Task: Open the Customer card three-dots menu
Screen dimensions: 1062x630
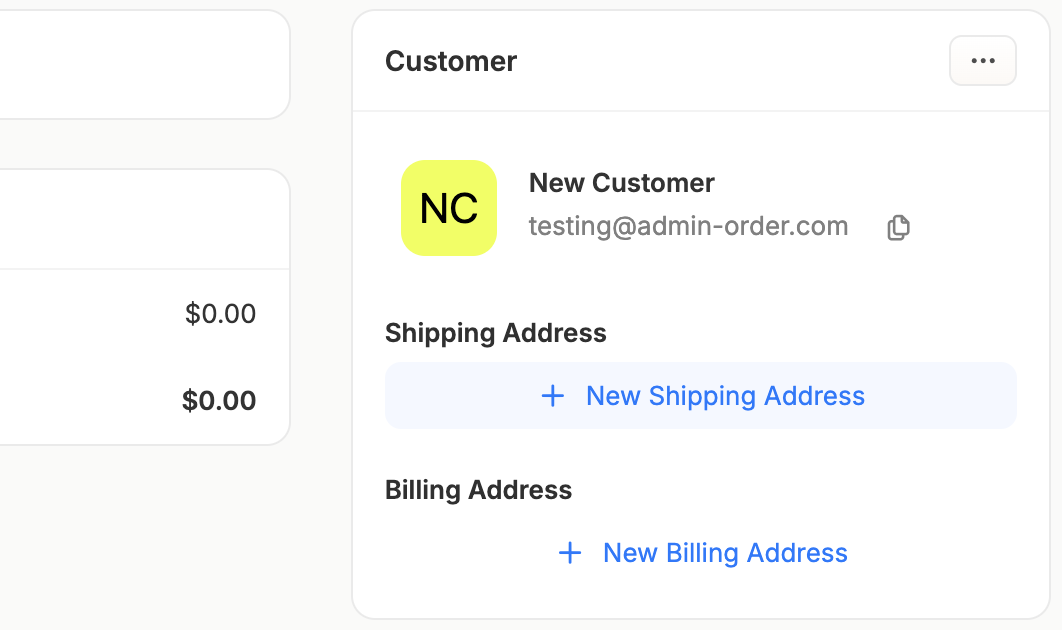Action: click(x=982, y=61)
